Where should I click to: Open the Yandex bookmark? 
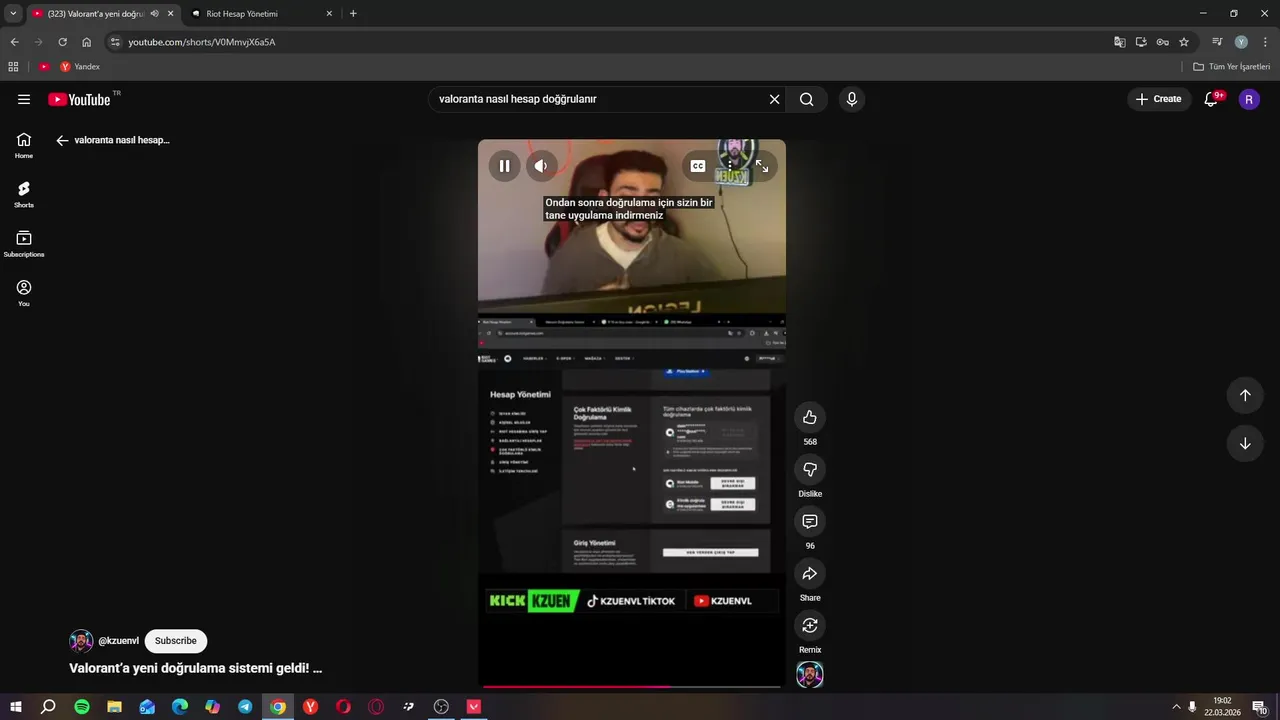[x=80, y=67]
